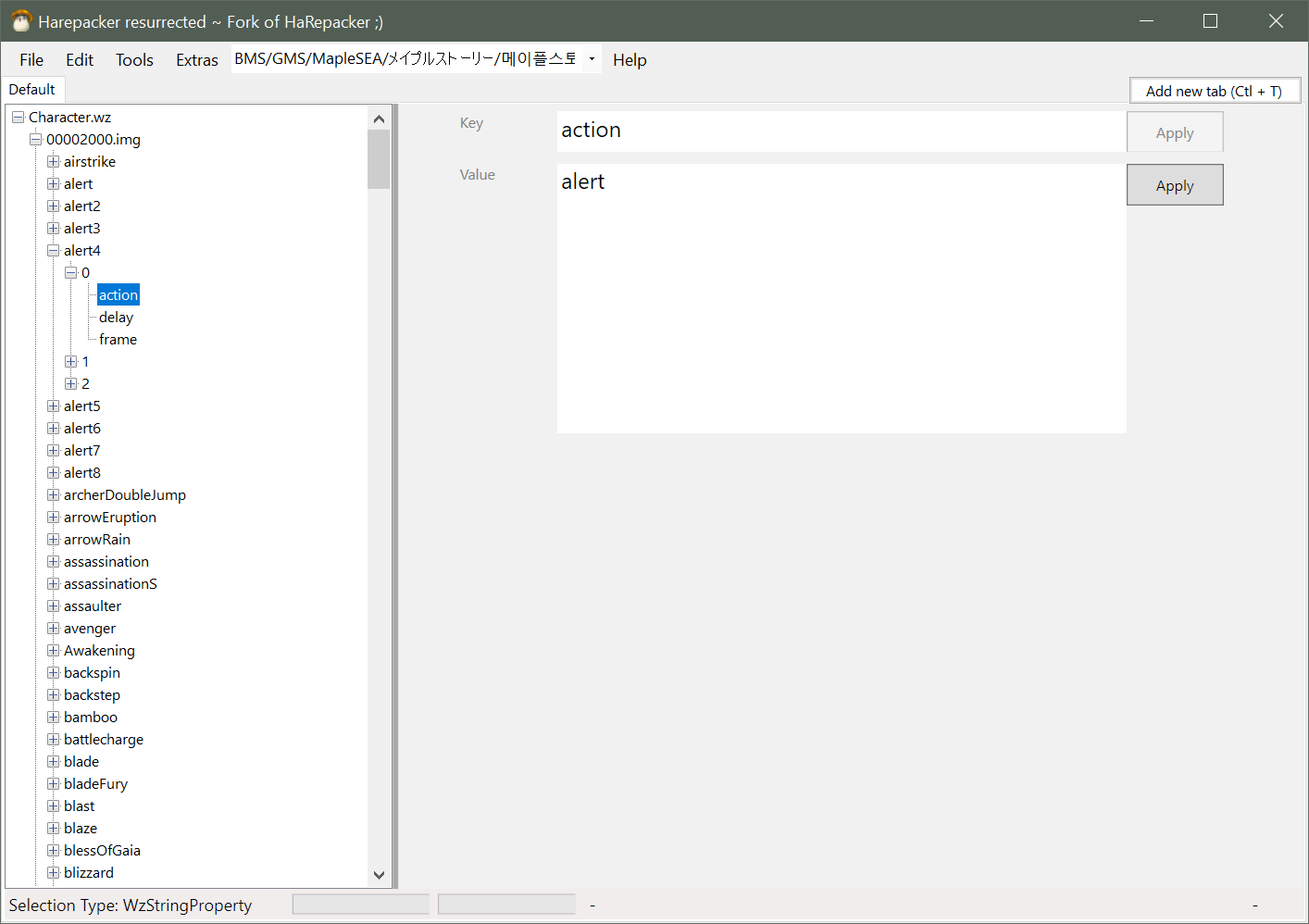Expand the archerDoubleJump node
This screenshot has width=1309, height=924.
click(53, 494)
